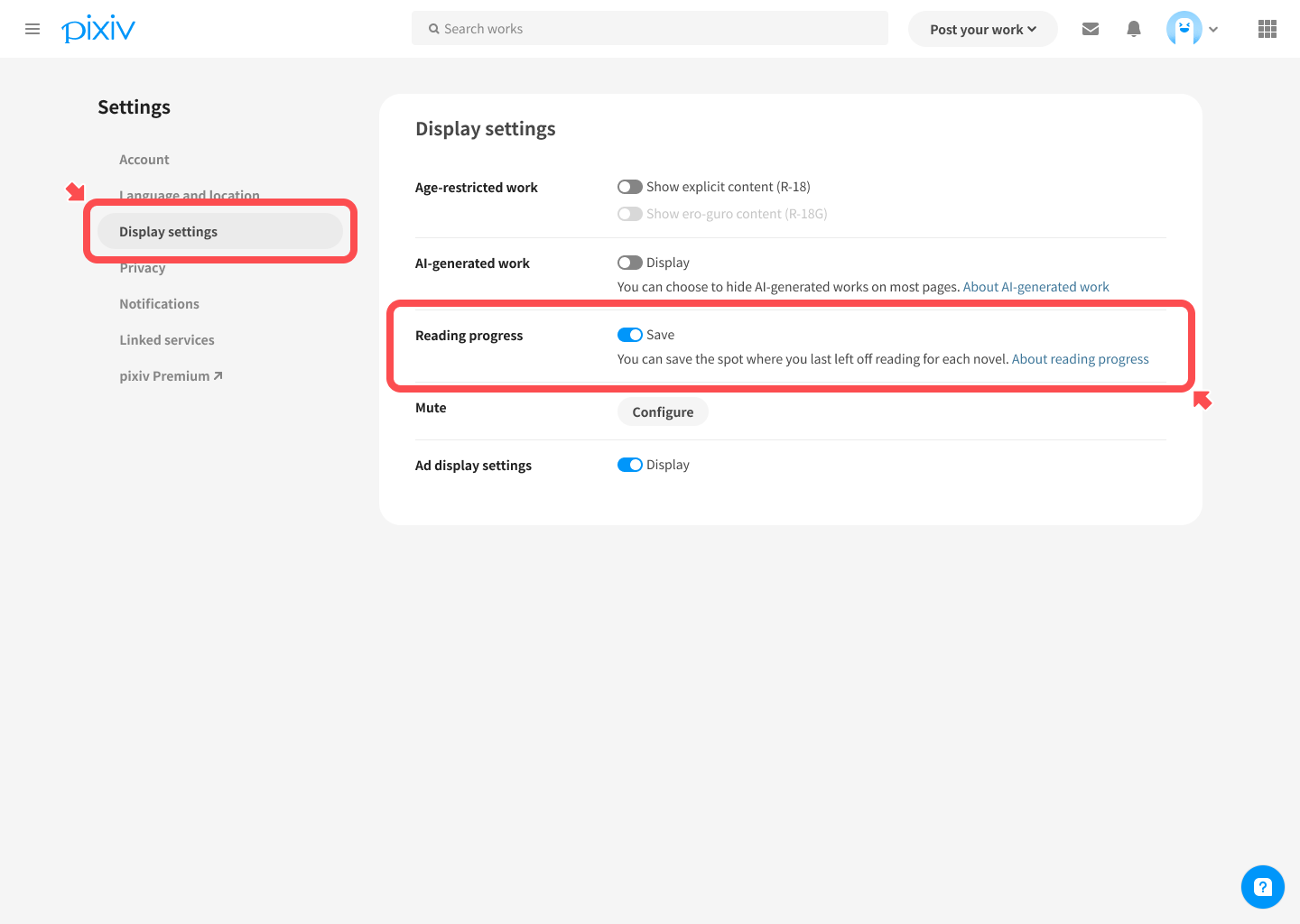The width and height of the screenshot is (1300, 924).
Task: Follow the About reading progress link
Action: 1080,358
